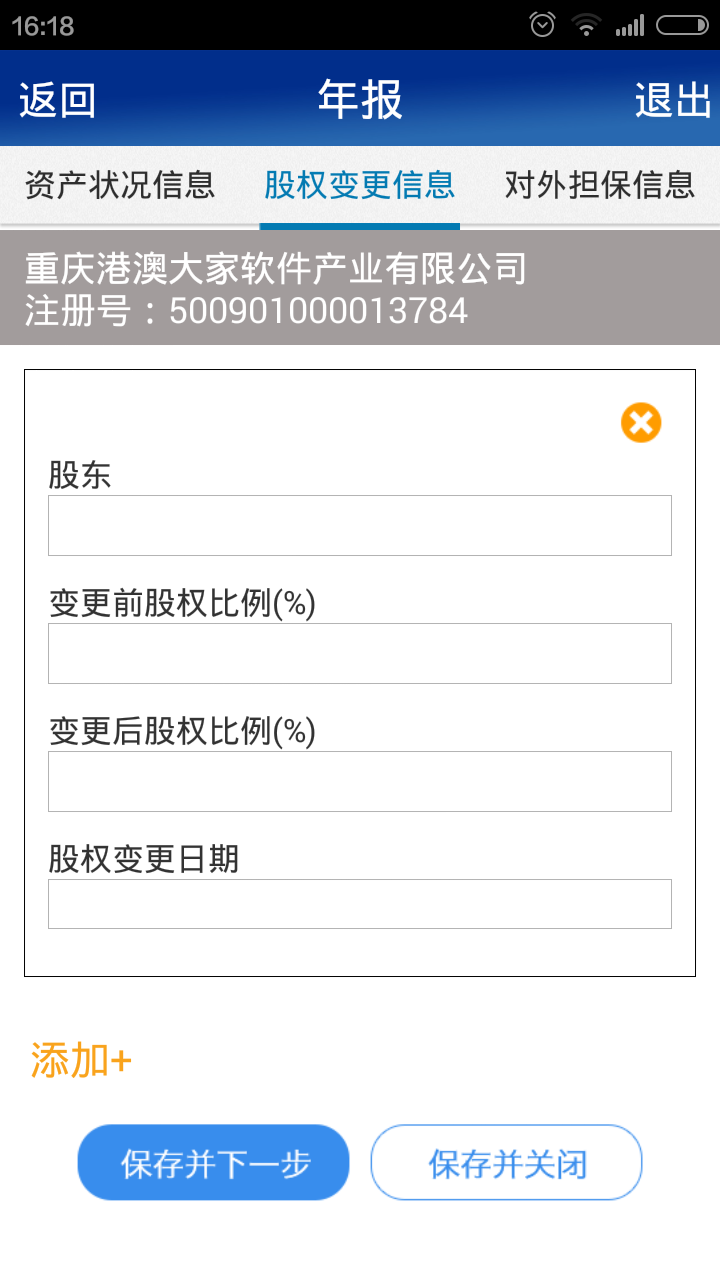The height and width of the screenshot is (1280, 720).
Task: Open the 股权变更日期 date field
Action: click(x=360, y=904)
